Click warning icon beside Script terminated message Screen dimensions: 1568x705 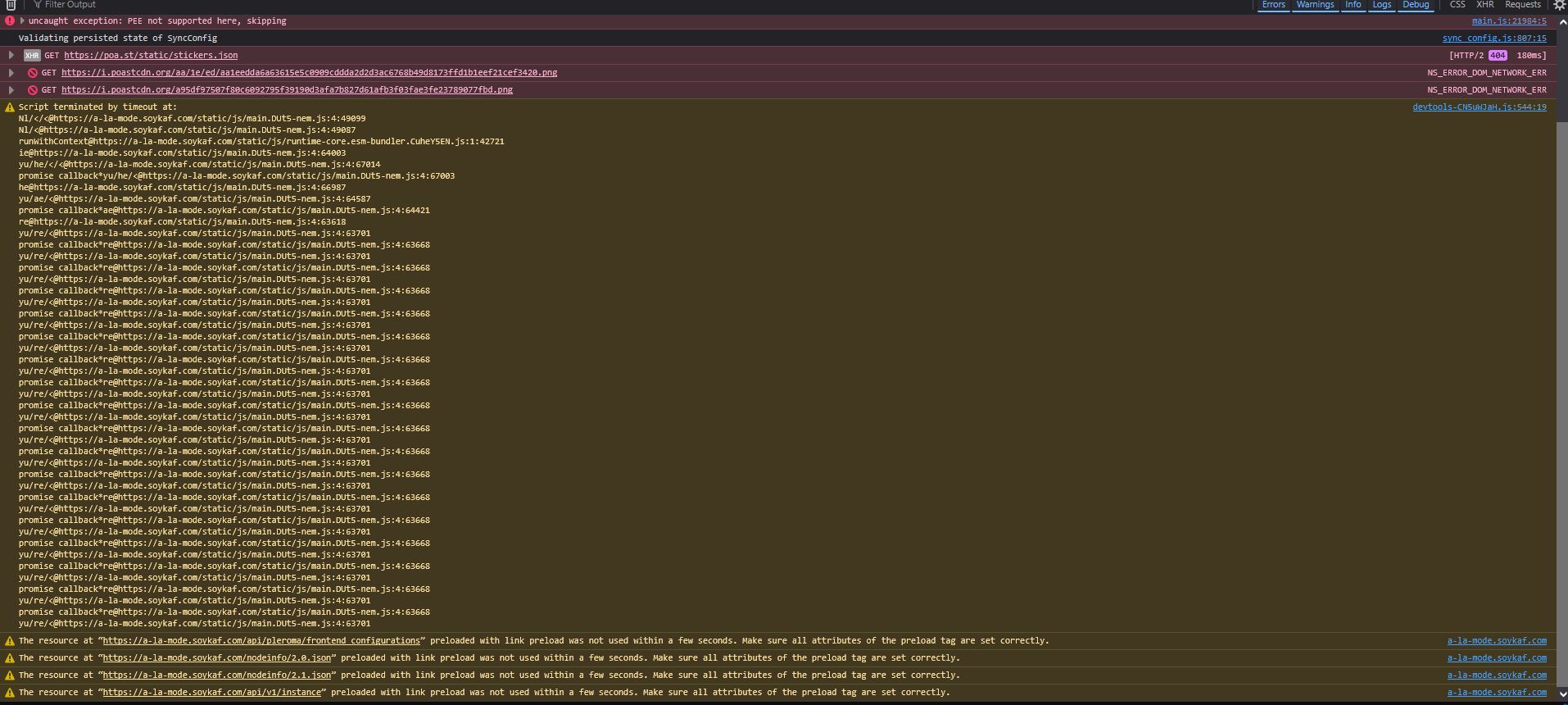10,107
